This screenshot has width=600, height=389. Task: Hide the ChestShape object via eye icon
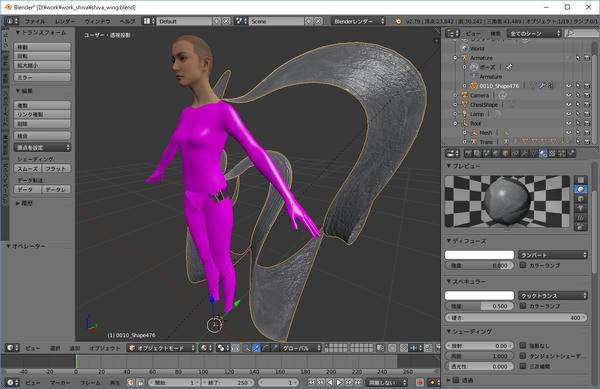pyautogui.click(x=569, y=104)
